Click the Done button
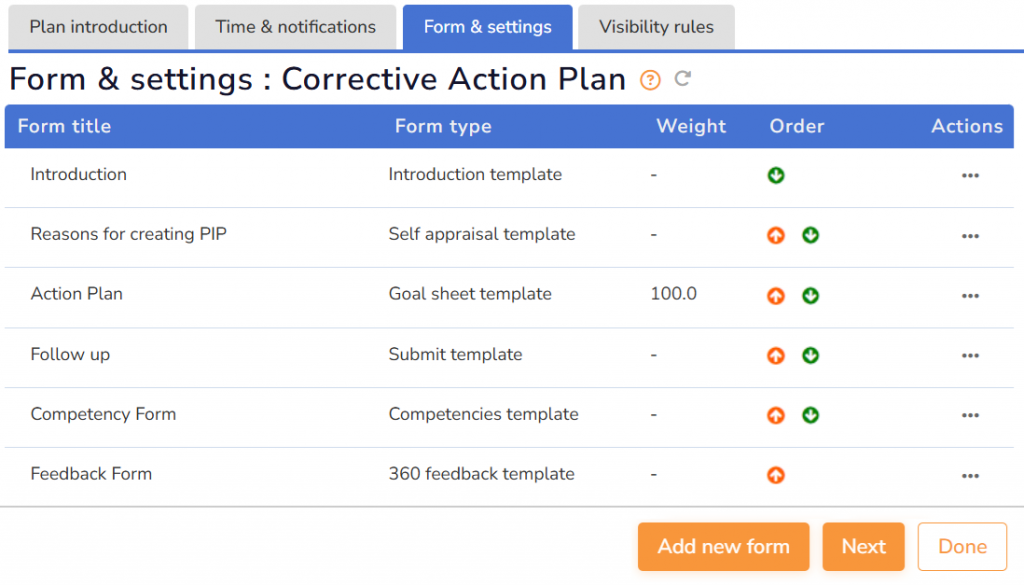Screen dimensions: 1024x585 click(x=962, y=546)
